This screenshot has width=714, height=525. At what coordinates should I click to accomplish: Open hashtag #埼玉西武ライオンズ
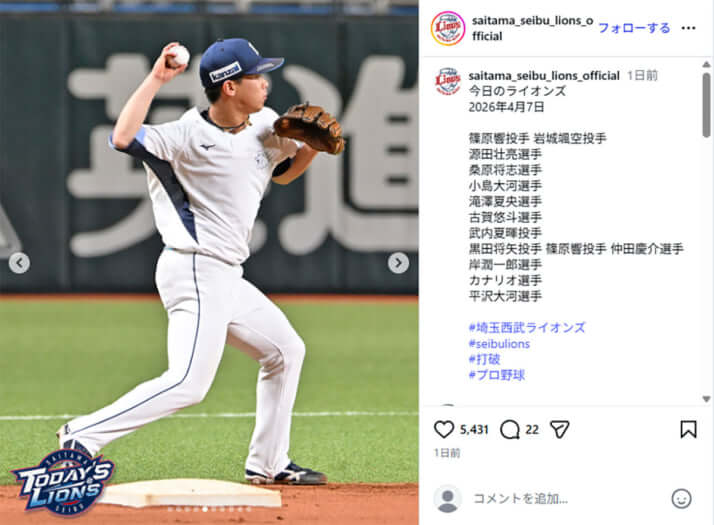[x=527, y=327]
